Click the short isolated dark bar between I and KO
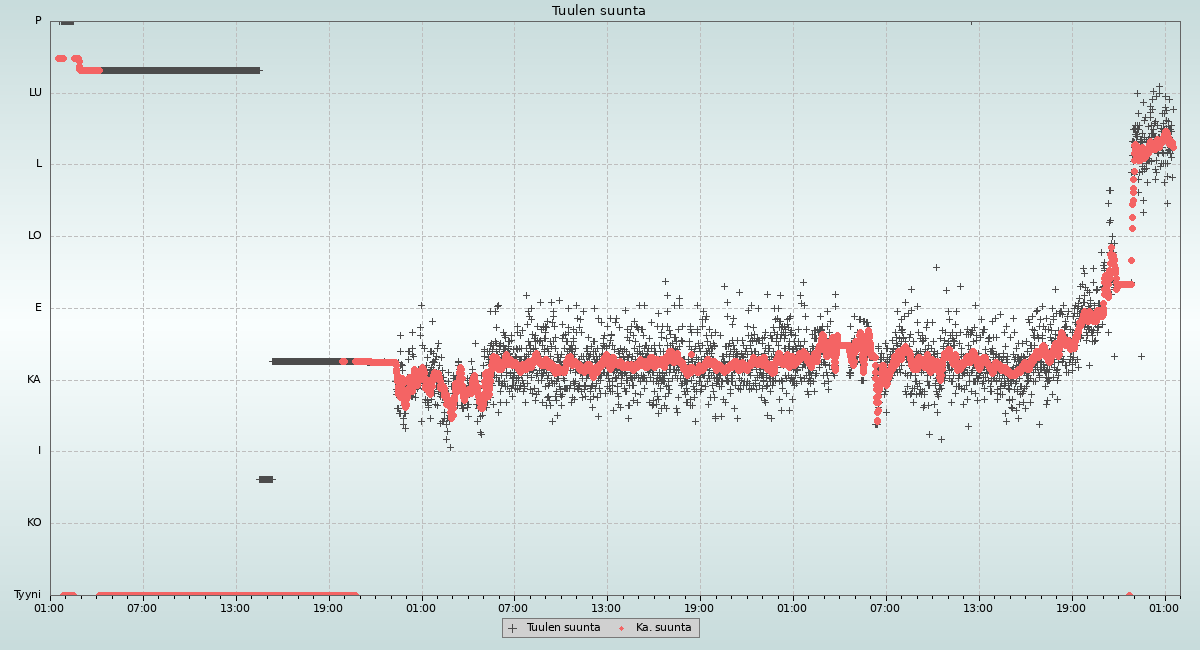 (x=265, y=480)
